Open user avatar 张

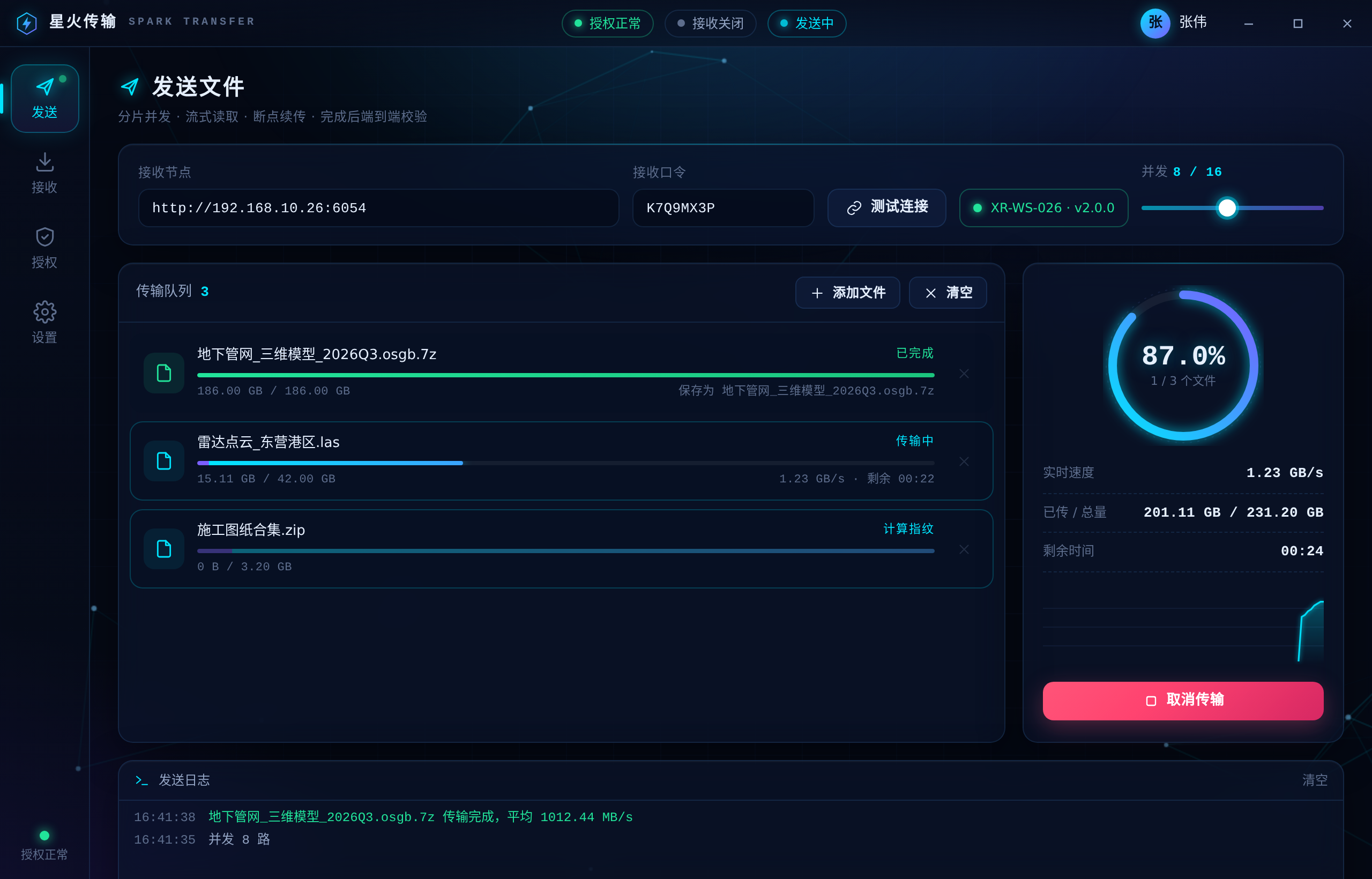(x=1154, y=23)
